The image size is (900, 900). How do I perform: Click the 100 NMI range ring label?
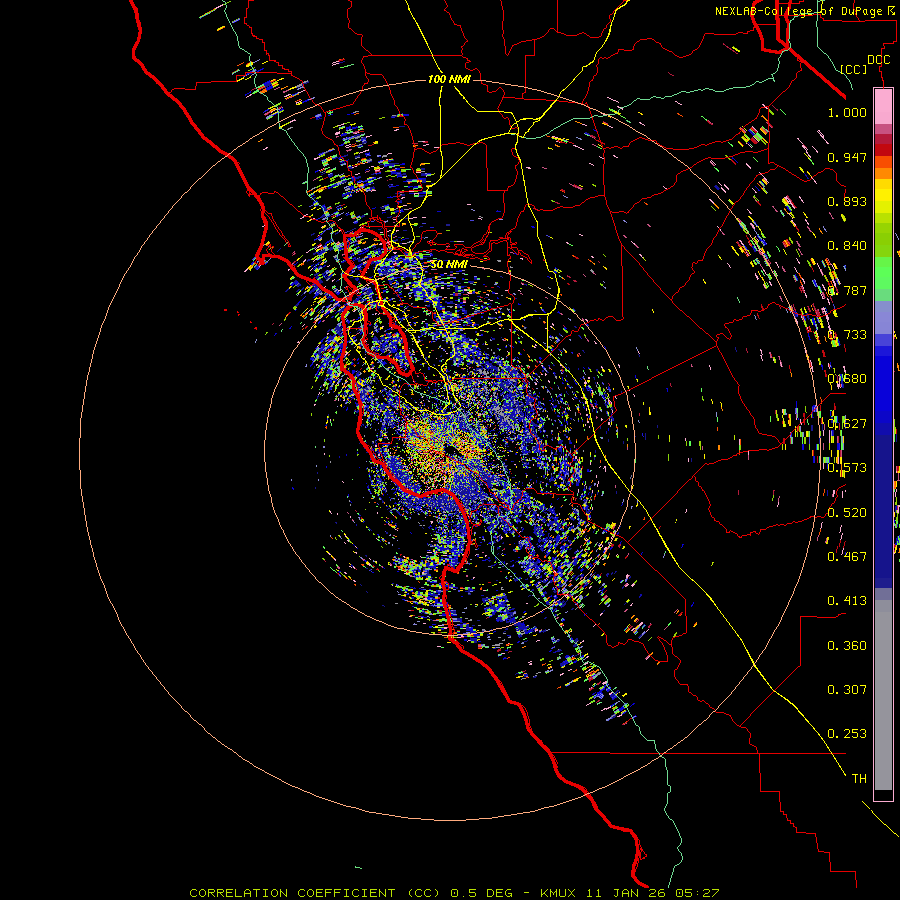coord(449,79)
